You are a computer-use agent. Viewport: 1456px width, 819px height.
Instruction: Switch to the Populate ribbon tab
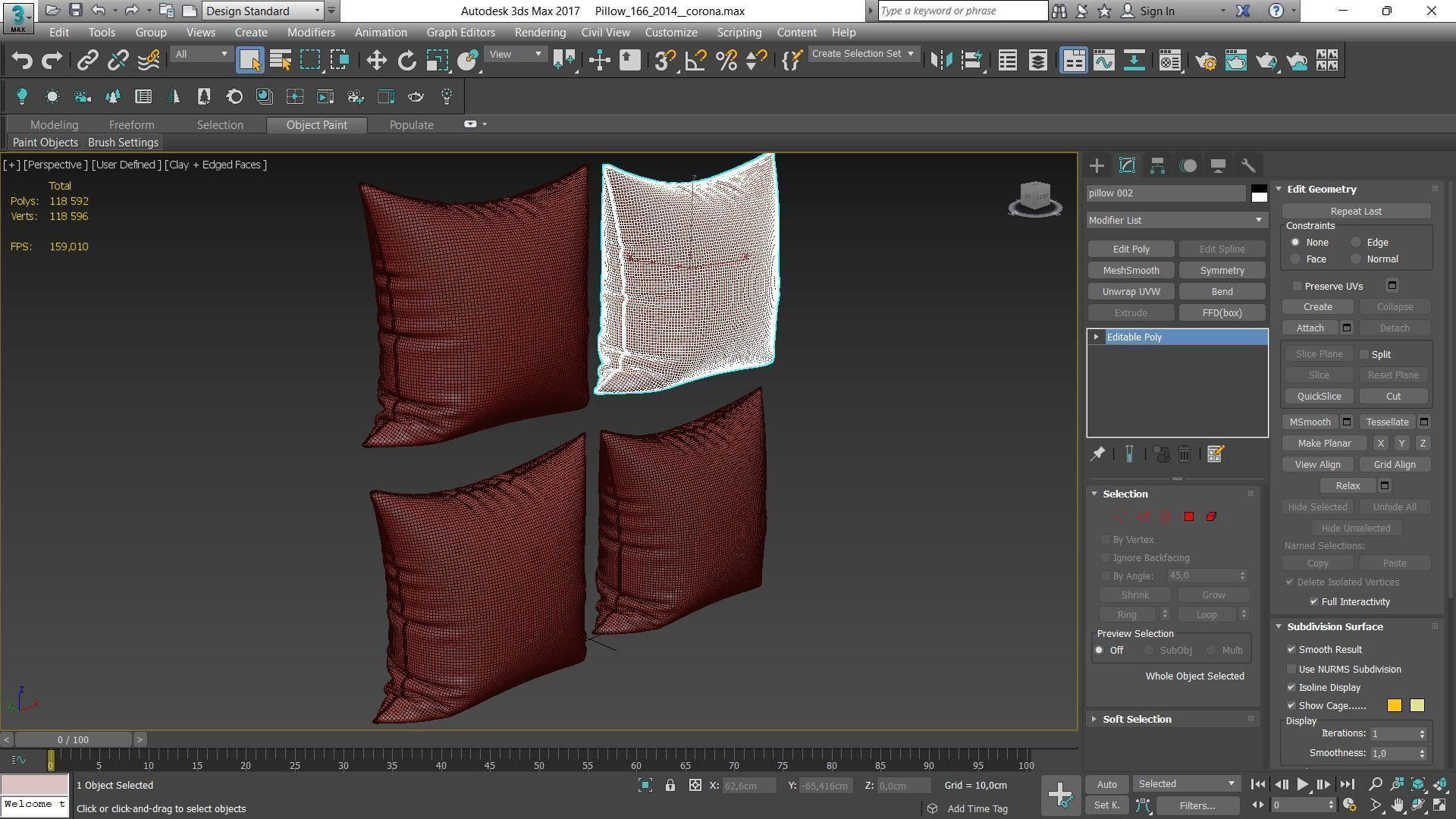click(411, 125)
